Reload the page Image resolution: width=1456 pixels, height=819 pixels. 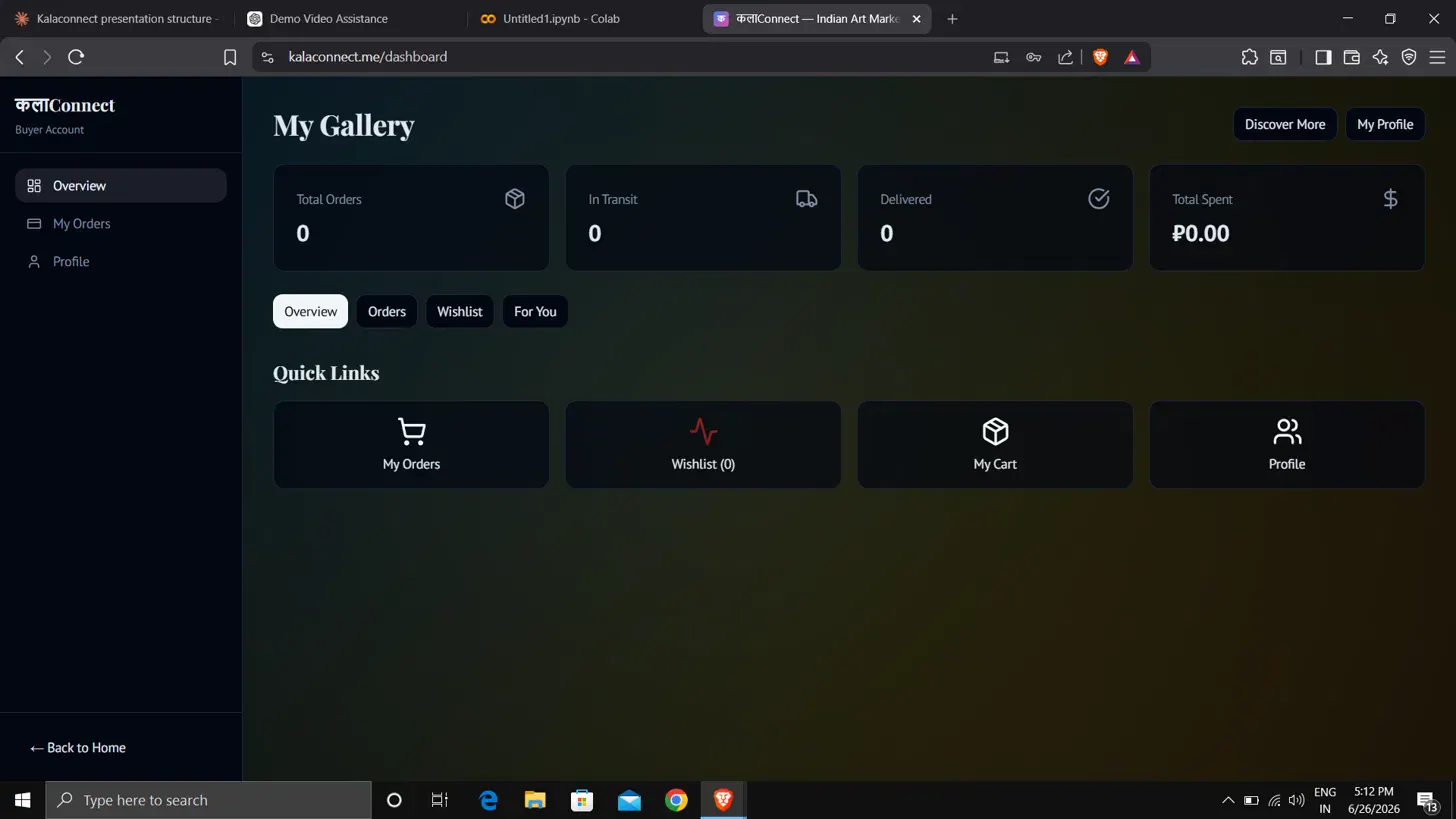click(x=76, y=57)
